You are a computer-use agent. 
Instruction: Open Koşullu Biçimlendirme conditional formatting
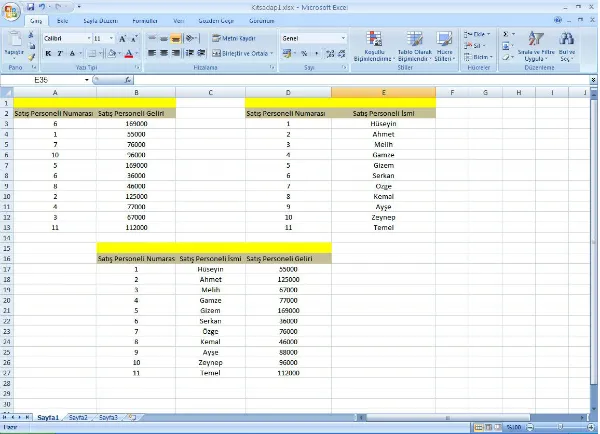[x=375, y=45]
